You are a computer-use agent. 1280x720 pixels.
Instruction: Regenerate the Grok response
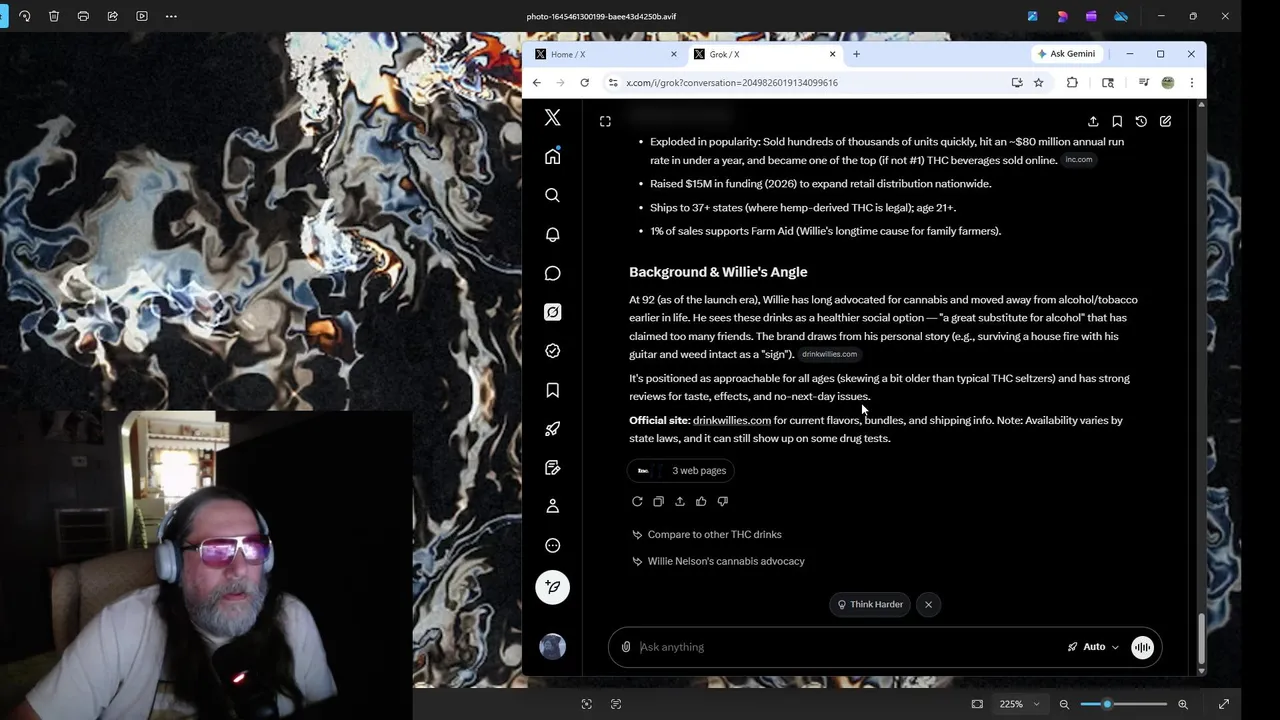point(637,501)
